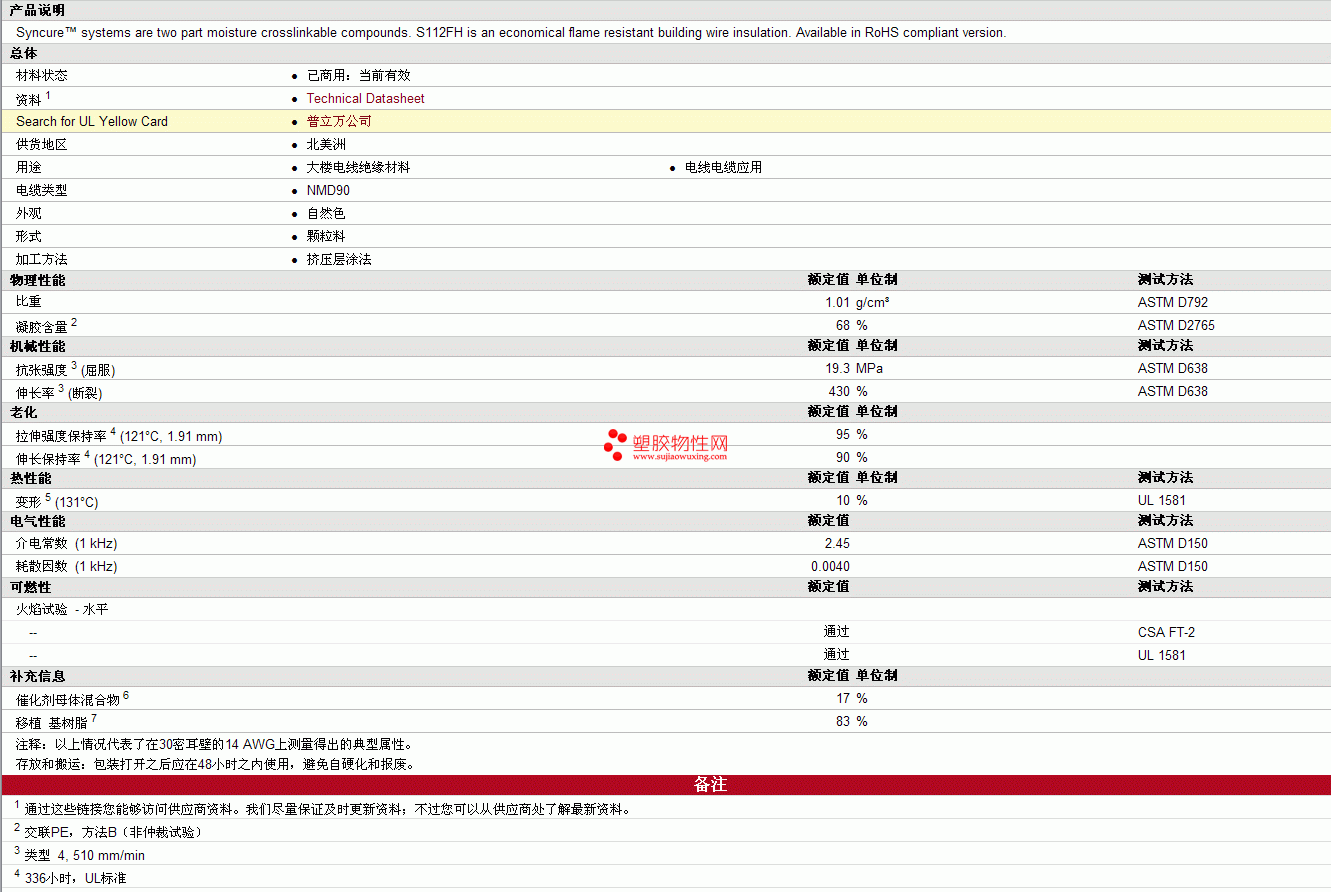
Task: Select the '火焰试验 - 水平' row label
Action: (62, 609)
